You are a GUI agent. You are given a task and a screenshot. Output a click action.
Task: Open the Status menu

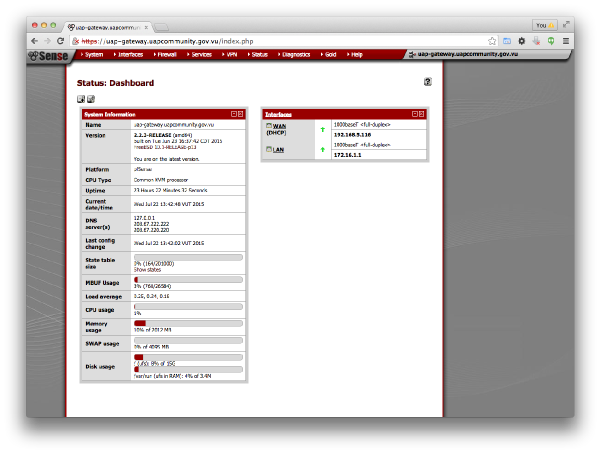tap(258, 55)
